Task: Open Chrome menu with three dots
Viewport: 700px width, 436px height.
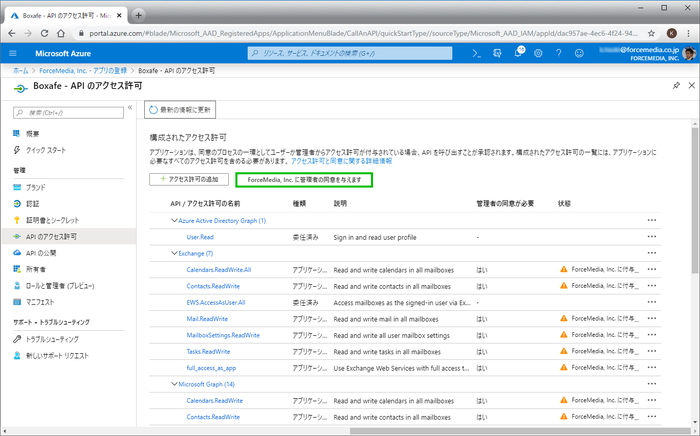Action: [x=689, y=33]
